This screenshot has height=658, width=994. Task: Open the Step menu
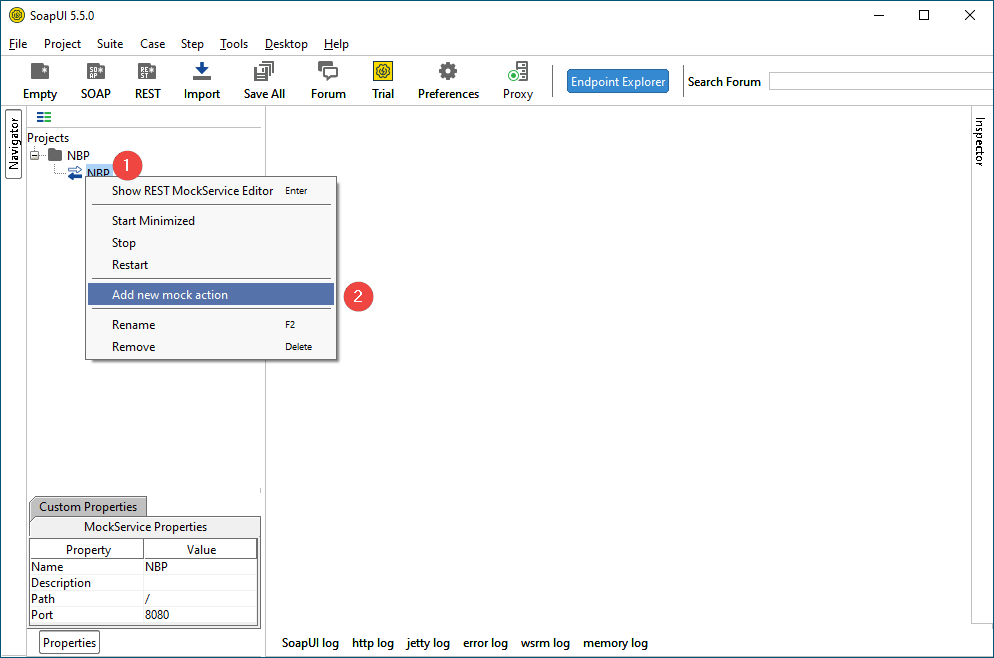pyautogui.click(x=192, y=44)
